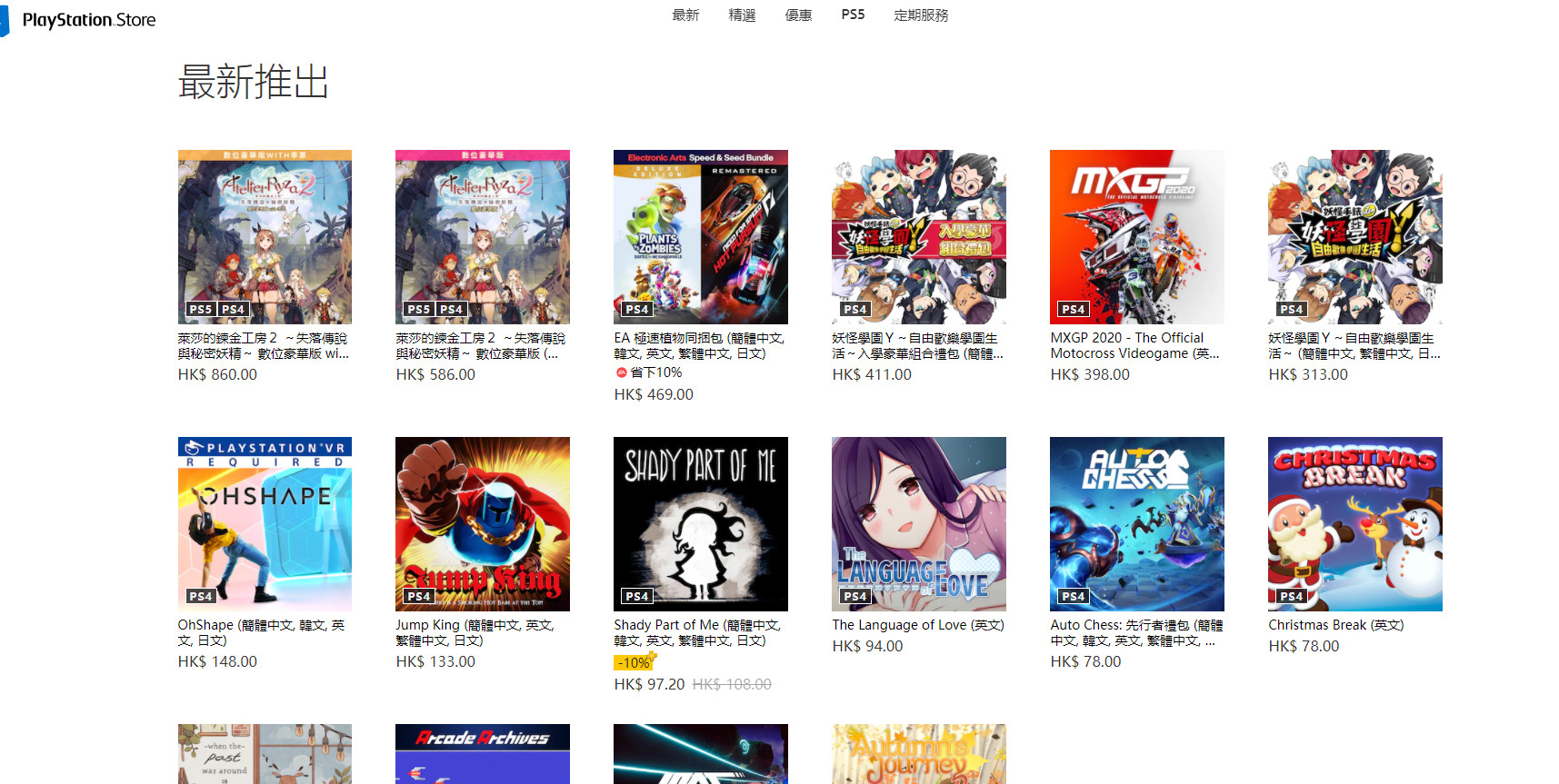1559x784 pixels.
Task: Open the 'when the past was around' cover
Action: point(265,754)
